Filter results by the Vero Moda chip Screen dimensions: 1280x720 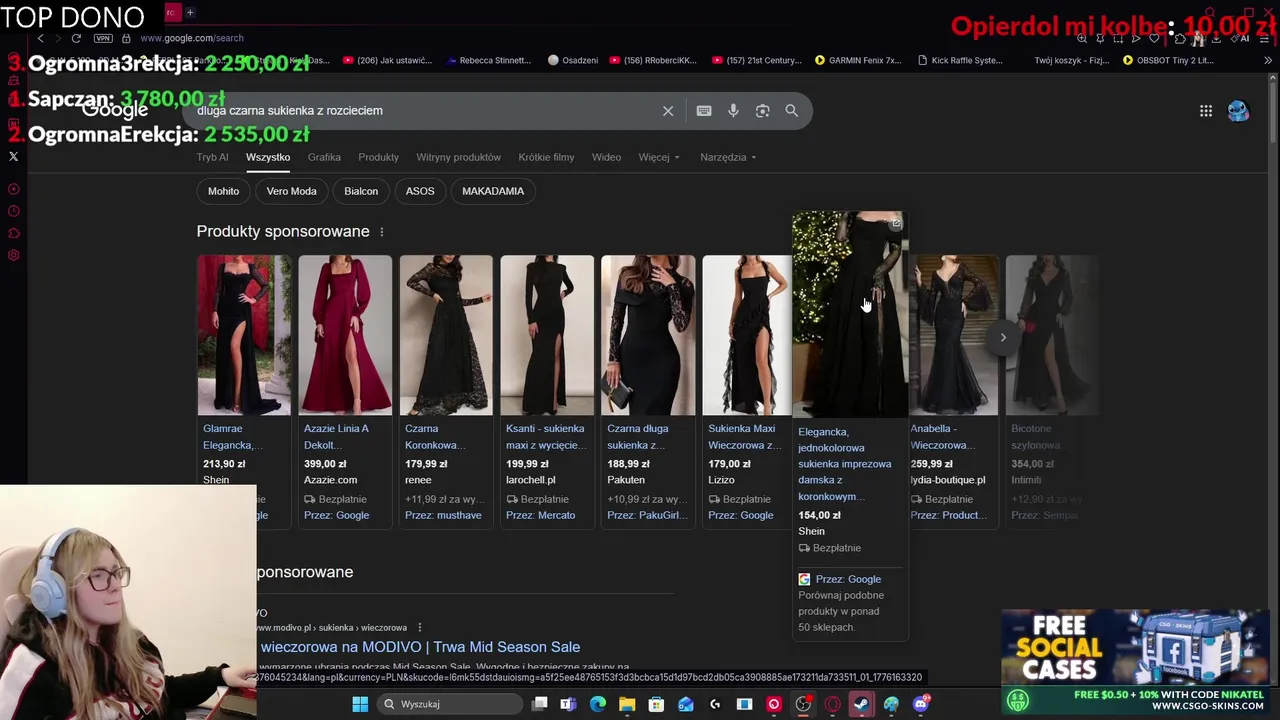pos(291,191)
